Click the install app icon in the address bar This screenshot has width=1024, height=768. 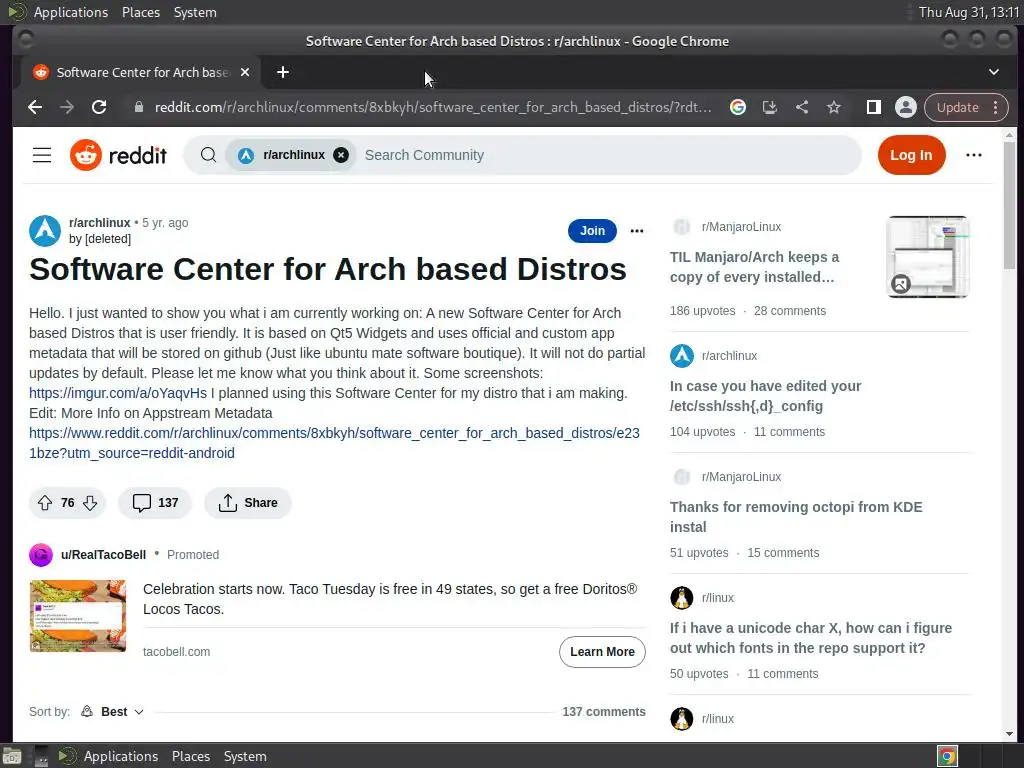point(770,107)
